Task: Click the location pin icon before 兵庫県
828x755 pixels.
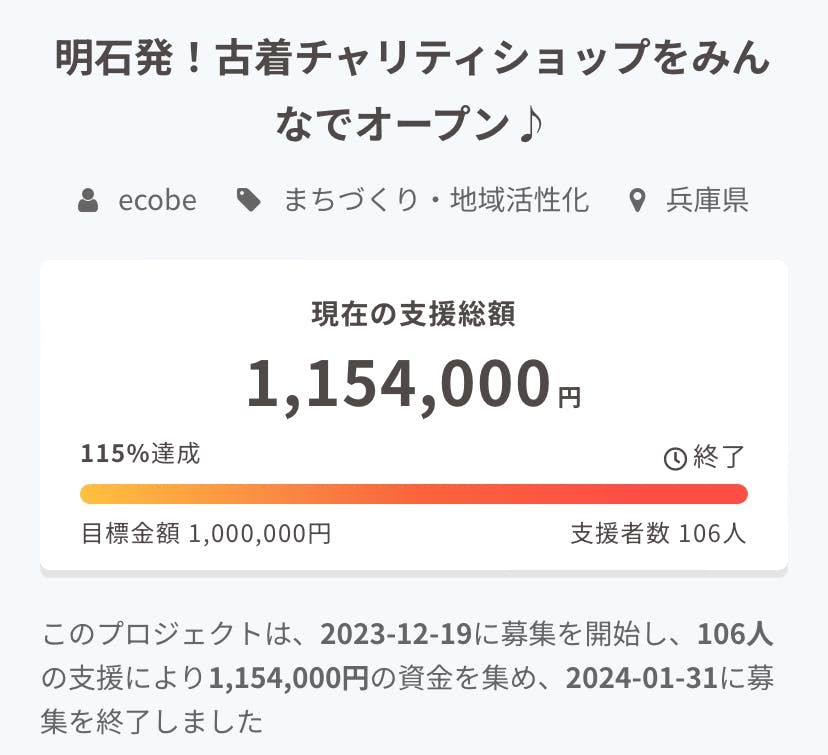Action: (637, 201)
